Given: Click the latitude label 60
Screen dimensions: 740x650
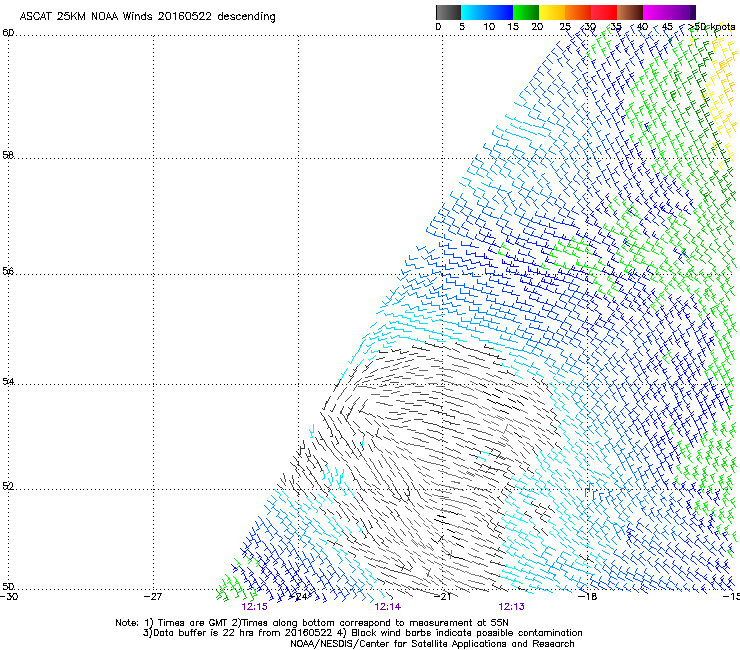Looking at the screenshot, I should coord(8,33).
